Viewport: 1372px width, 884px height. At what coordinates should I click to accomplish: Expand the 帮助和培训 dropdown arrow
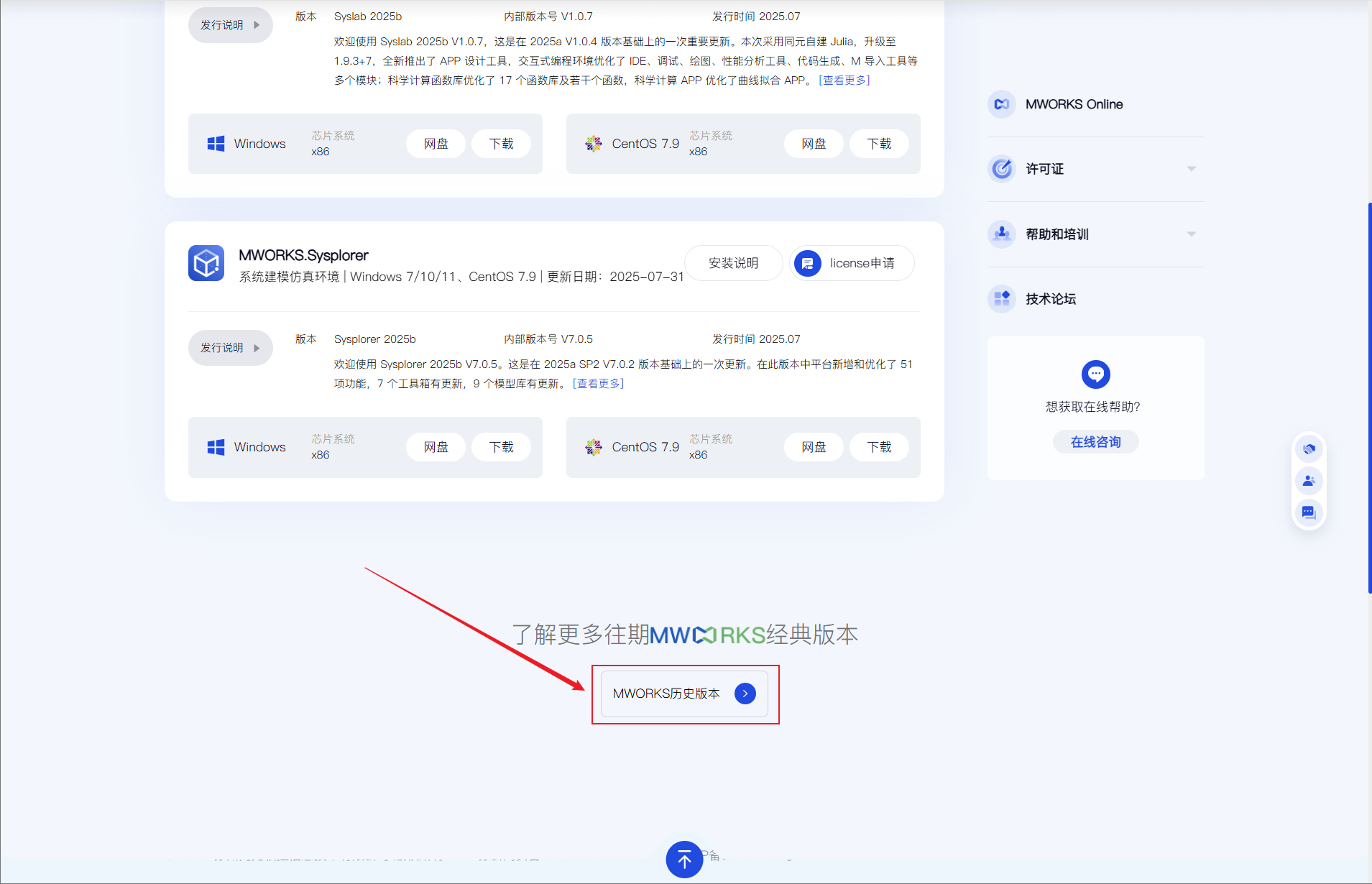[x=1192, y=234]
